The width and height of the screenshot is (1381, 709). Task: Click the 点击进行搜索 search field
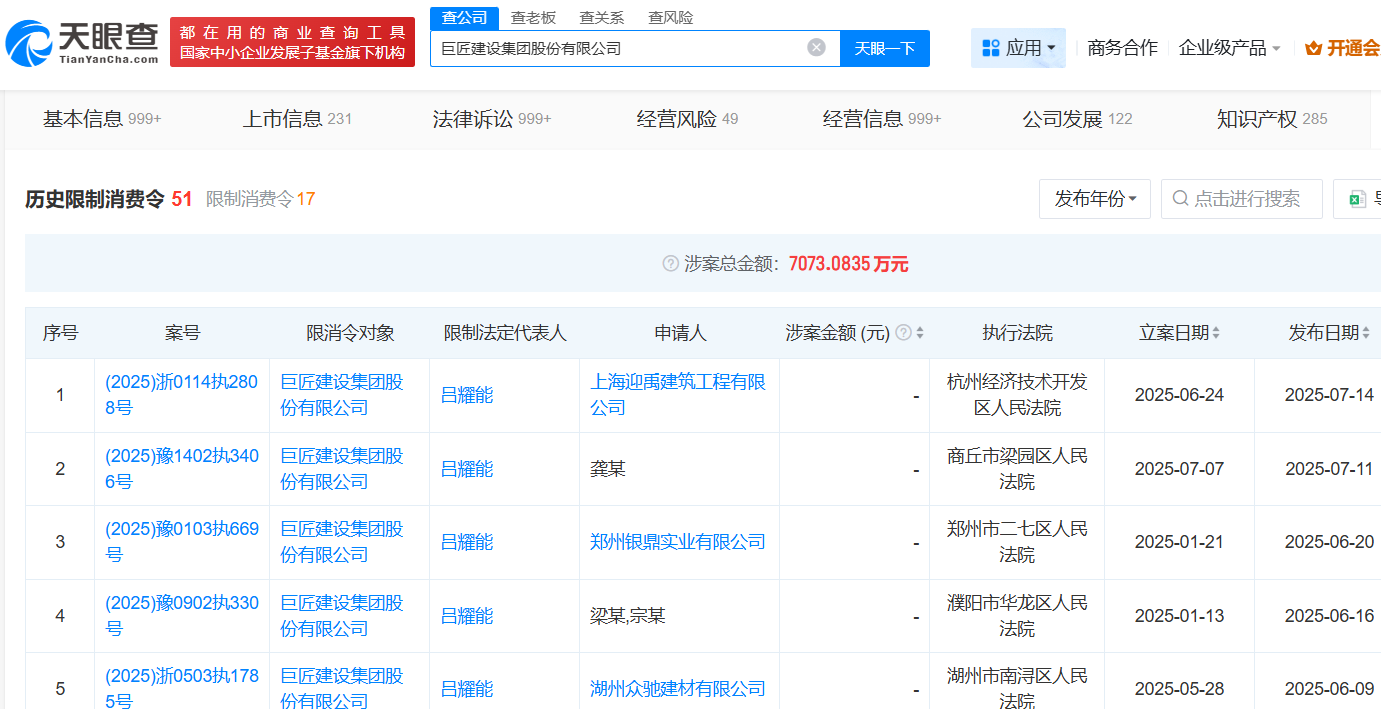point(1245,199)
